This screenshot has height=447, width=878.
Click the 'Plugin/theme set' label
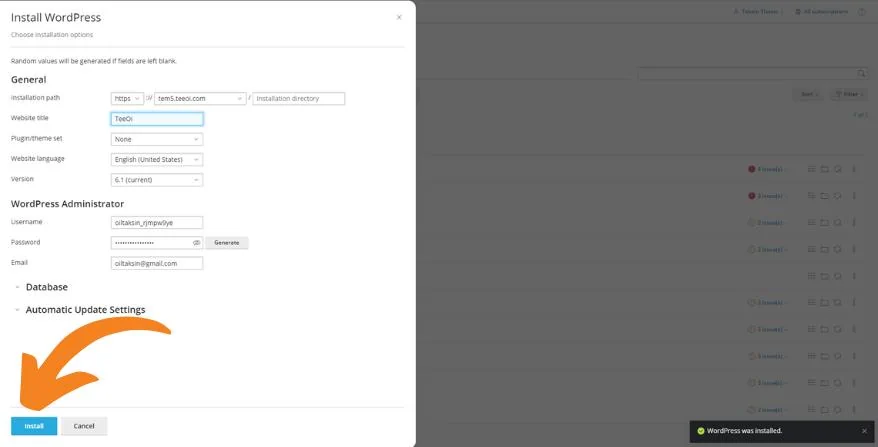(37, 138)
